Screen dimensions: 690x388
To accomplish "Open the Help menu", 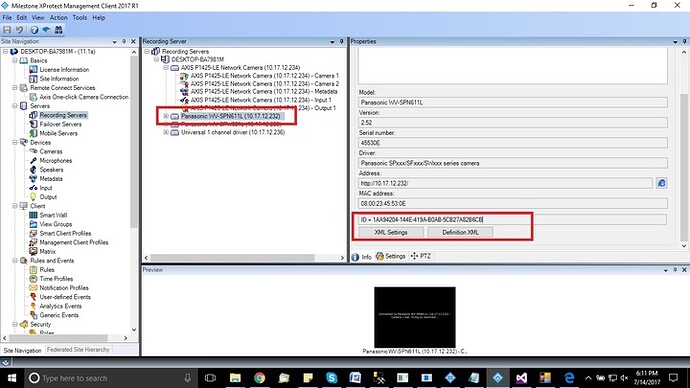I will (x=99, y=18).
